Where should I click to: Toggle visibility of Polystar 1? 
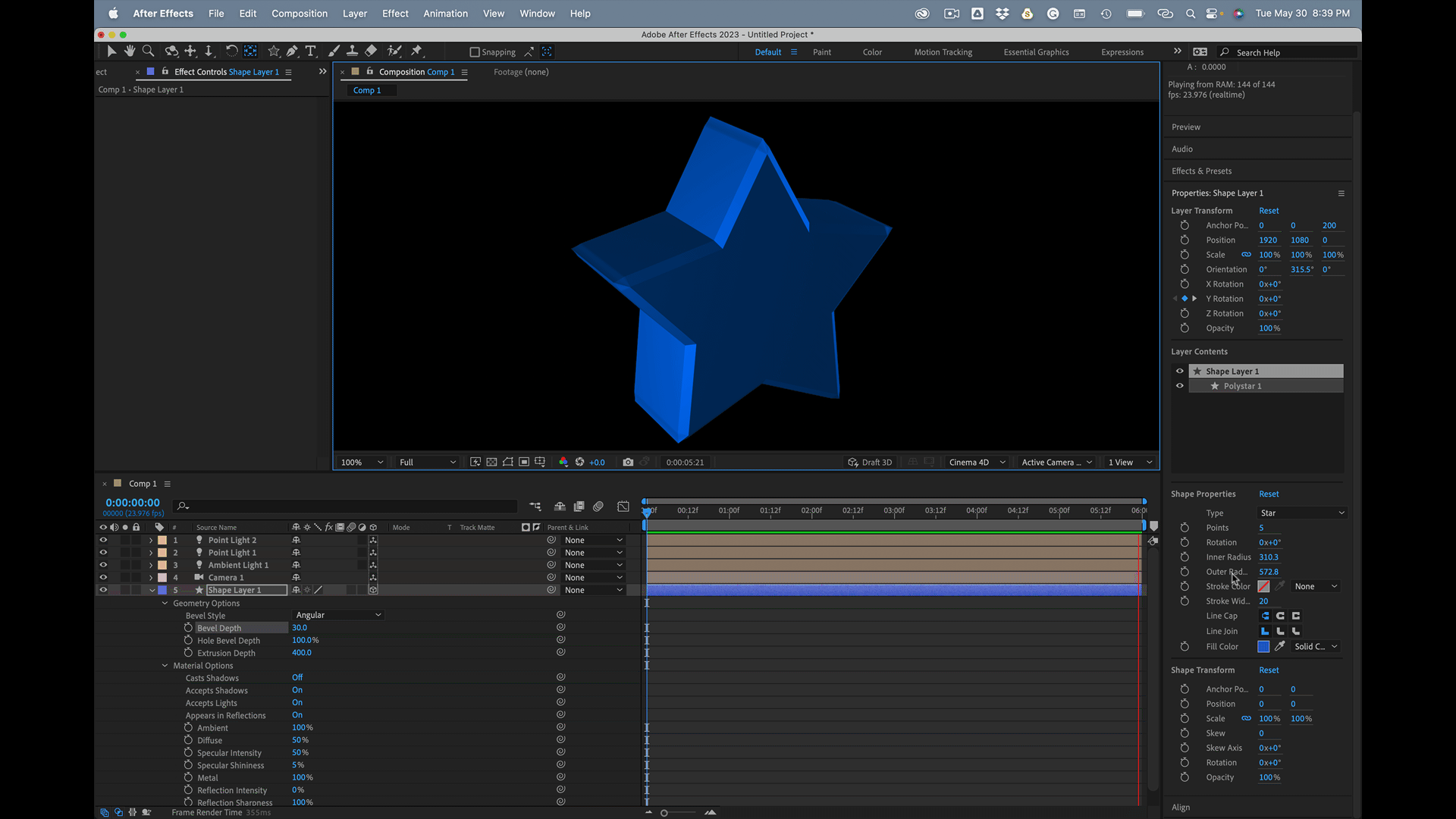click(1179, 386)
